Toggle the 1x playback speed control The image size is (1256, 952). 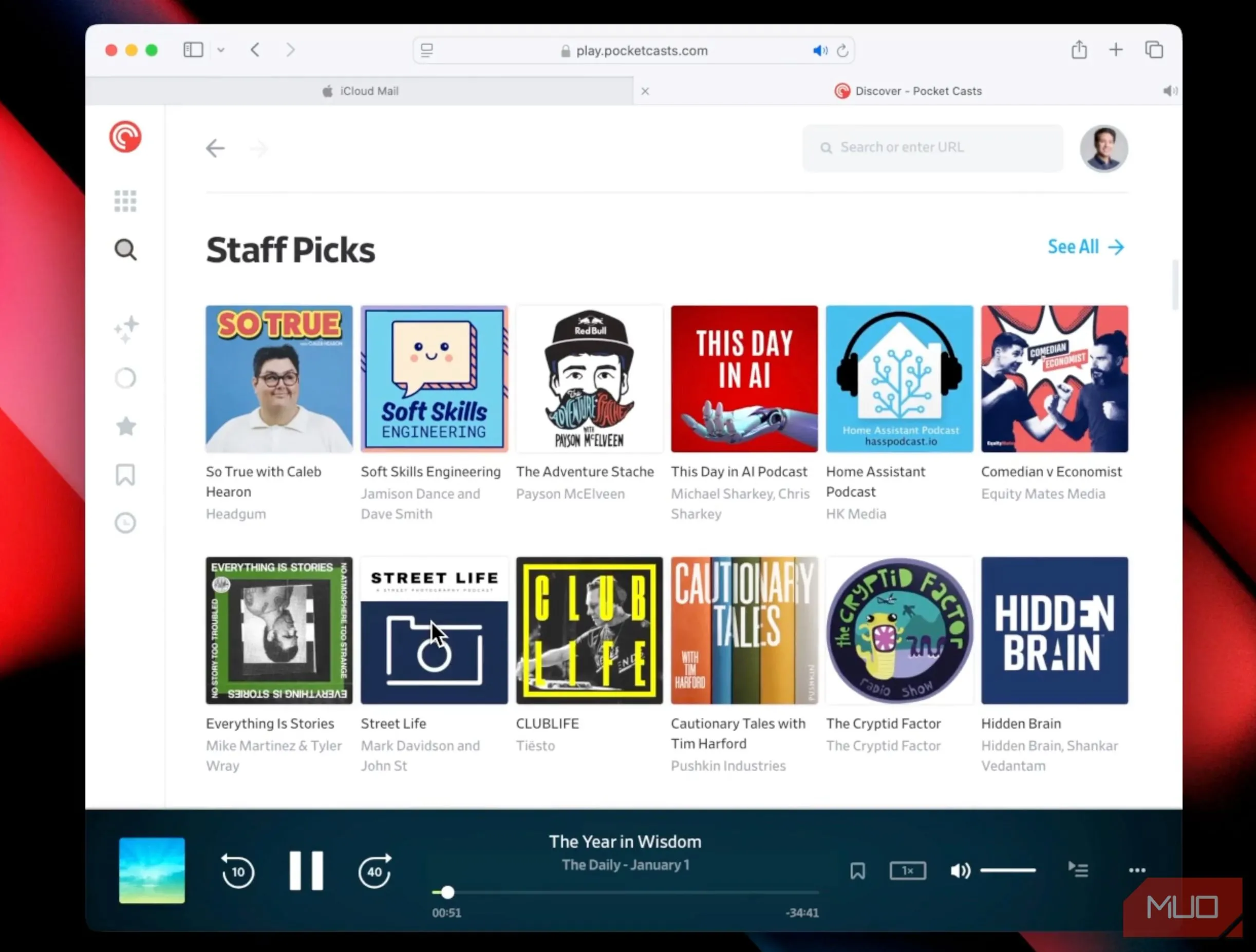coord(907,870)
